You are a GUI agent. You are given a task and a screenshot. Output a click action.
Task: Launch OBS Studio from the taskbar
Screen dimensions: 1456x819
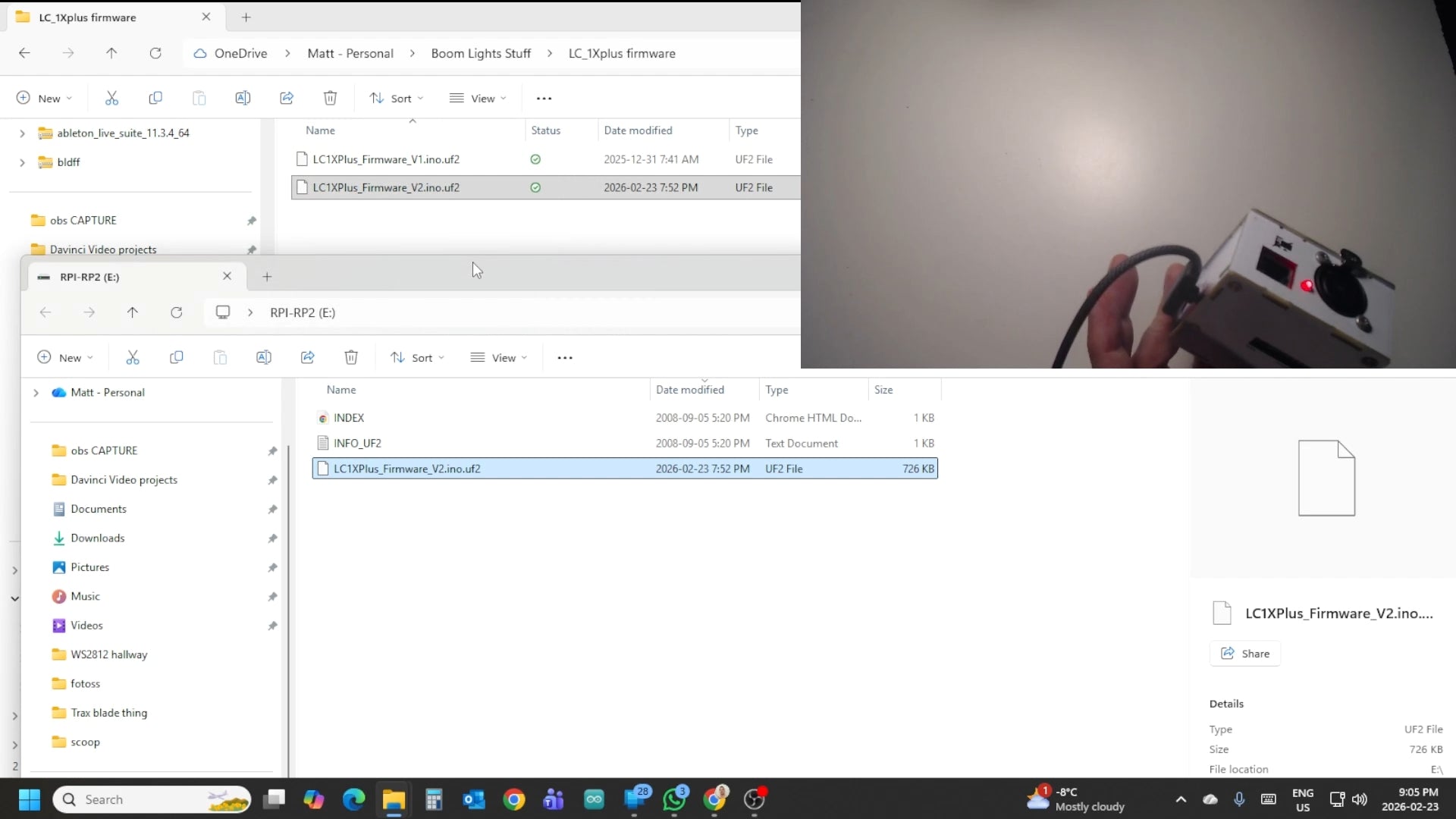click(x=755, y=799)
